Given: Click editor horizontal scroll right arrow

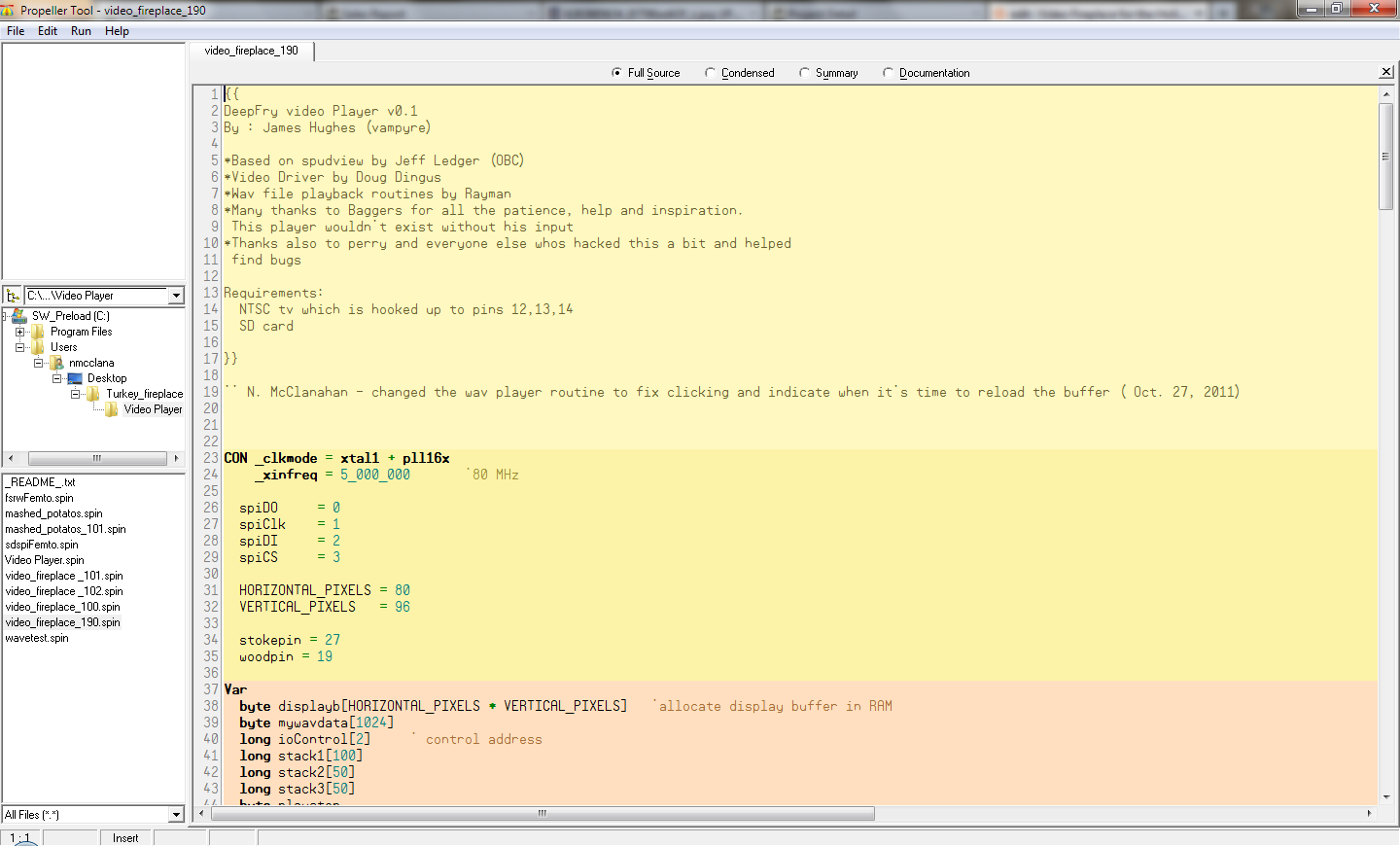Looking at the screenshot, I should (1369, 813).
